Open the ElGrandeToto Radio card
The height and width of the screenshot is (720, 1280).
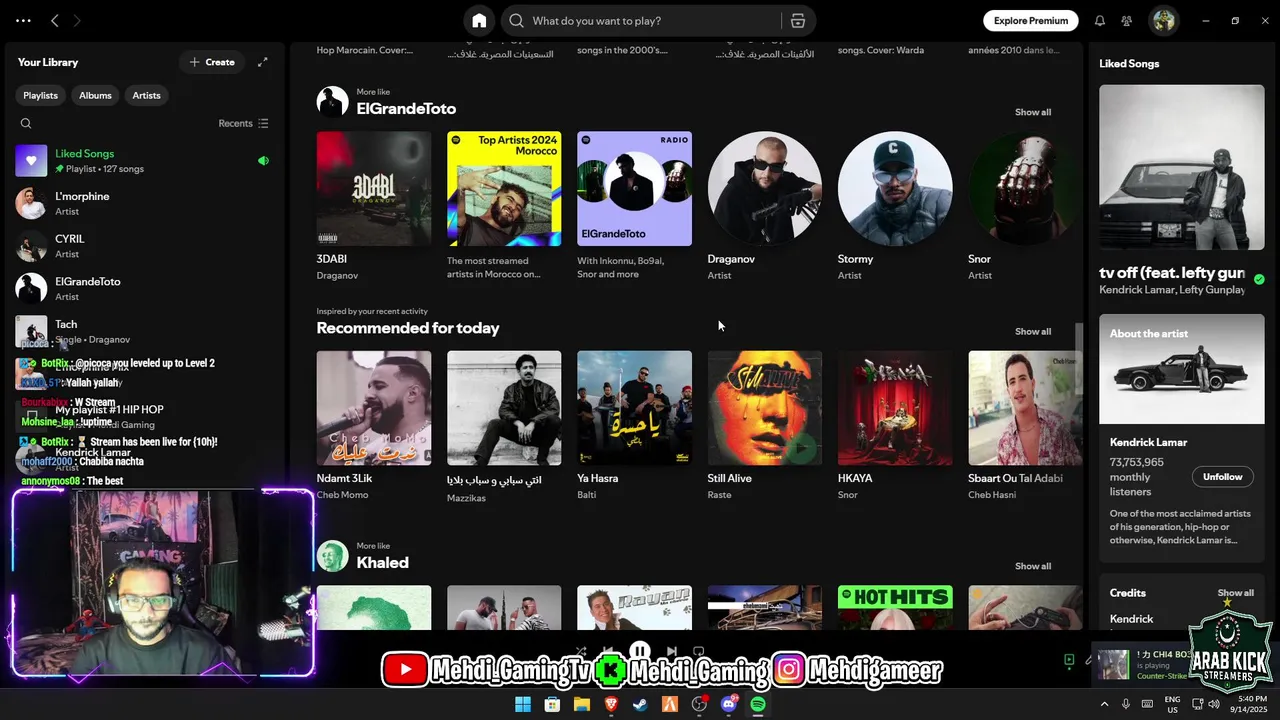click(634, 207)
